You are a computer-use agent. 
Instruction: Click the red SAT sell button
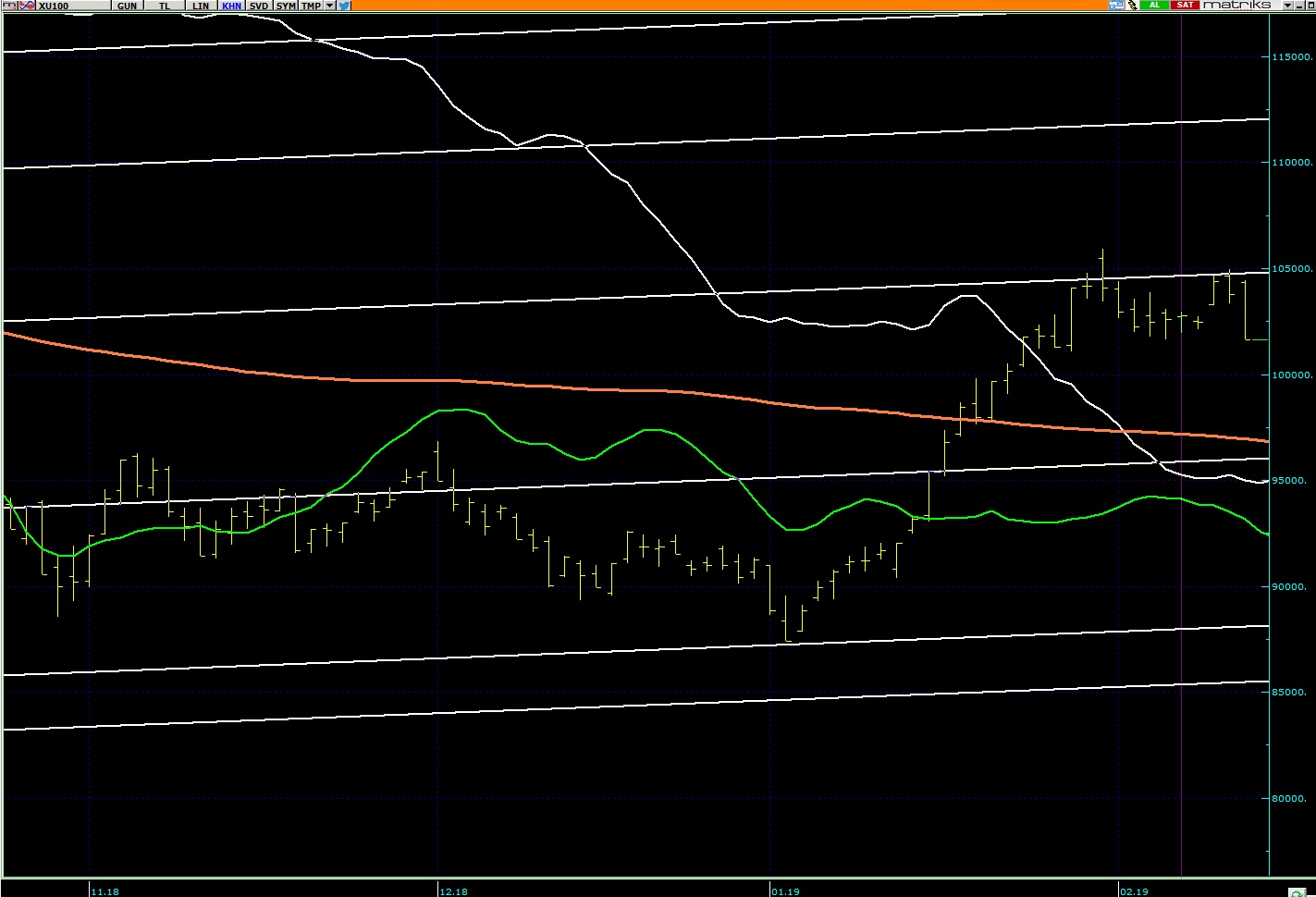pyautogui.click(x=1185, y=5)
